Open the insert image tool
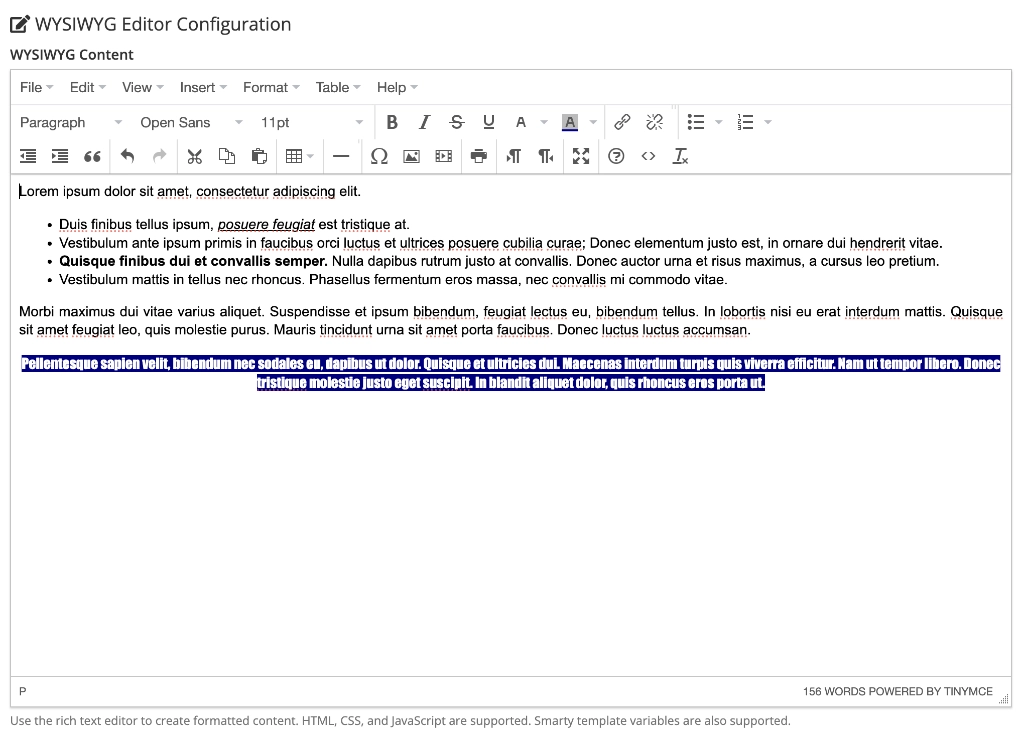 tap(411, 156)
